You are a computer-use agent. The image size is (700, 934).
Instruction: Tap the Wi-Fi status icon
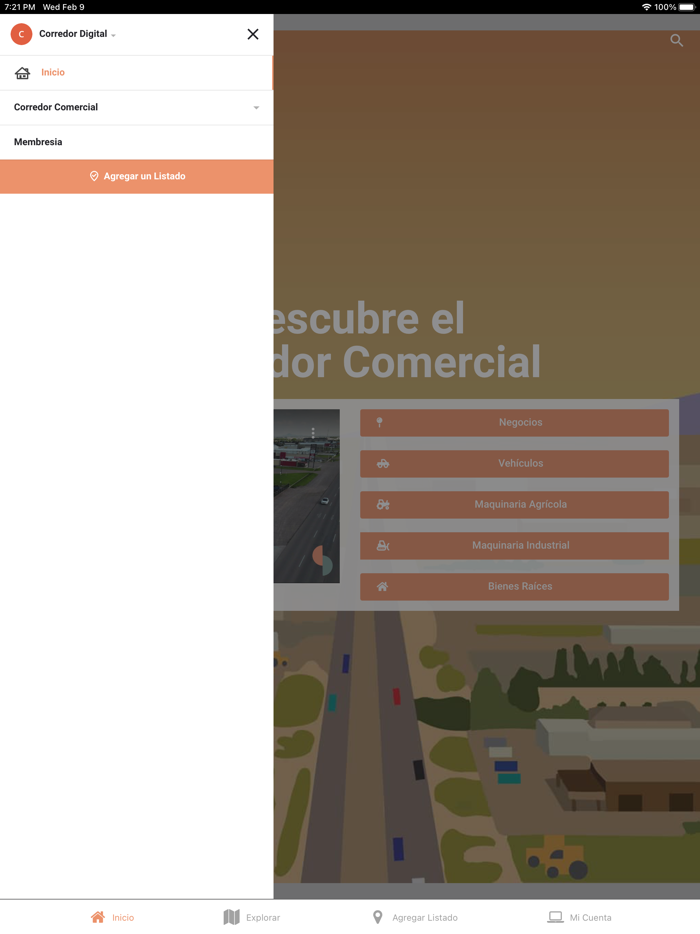pyautogui.click(x=646, y=7)
